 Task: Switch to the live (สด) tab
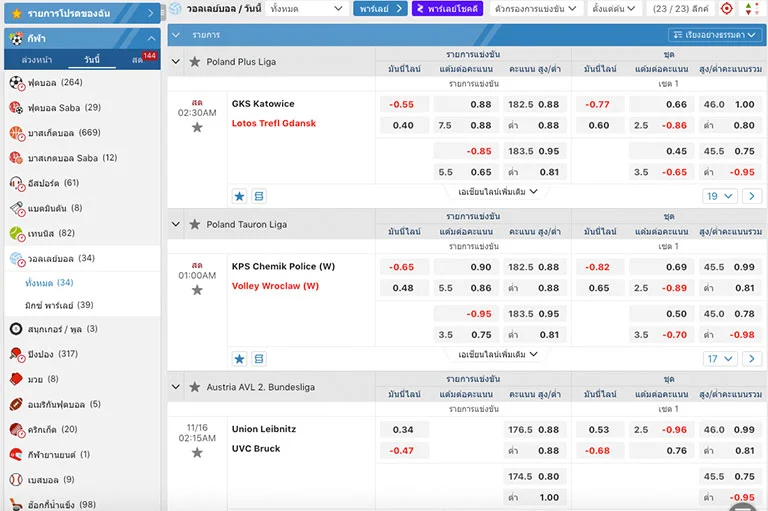click(x=137, y=60)
